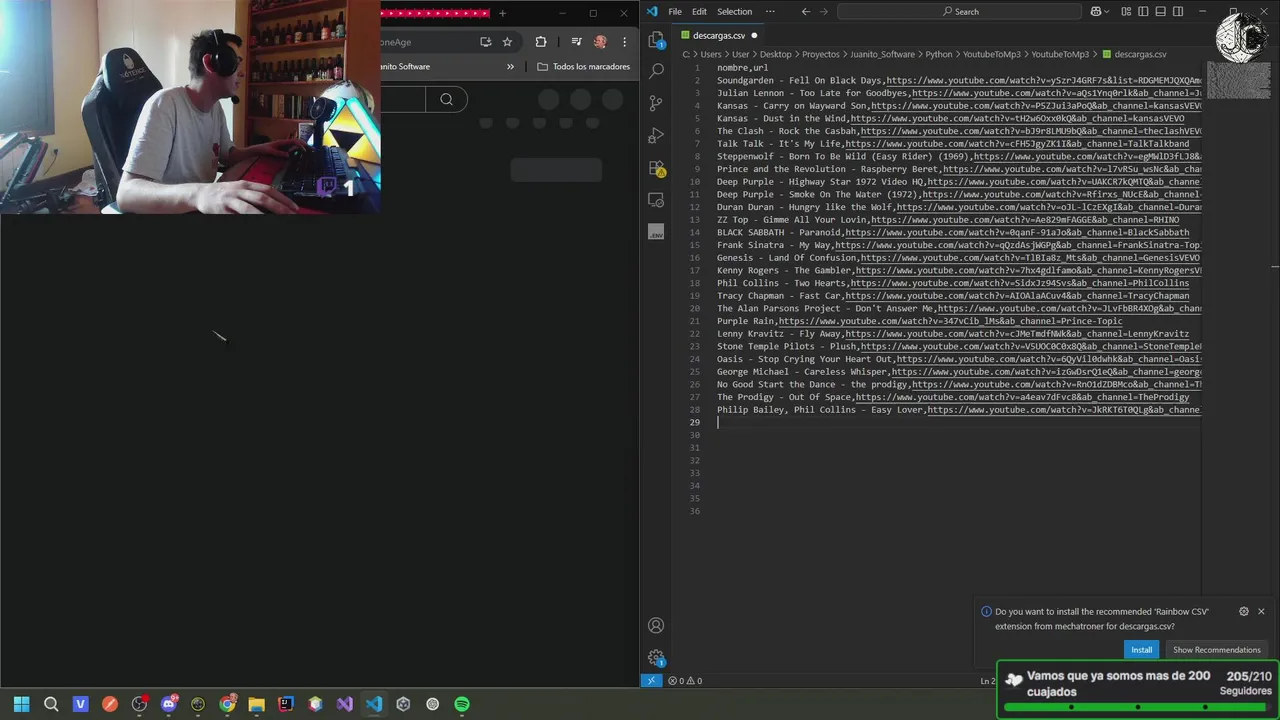Go back using the VS Code navigation arrow

point(805,12)
